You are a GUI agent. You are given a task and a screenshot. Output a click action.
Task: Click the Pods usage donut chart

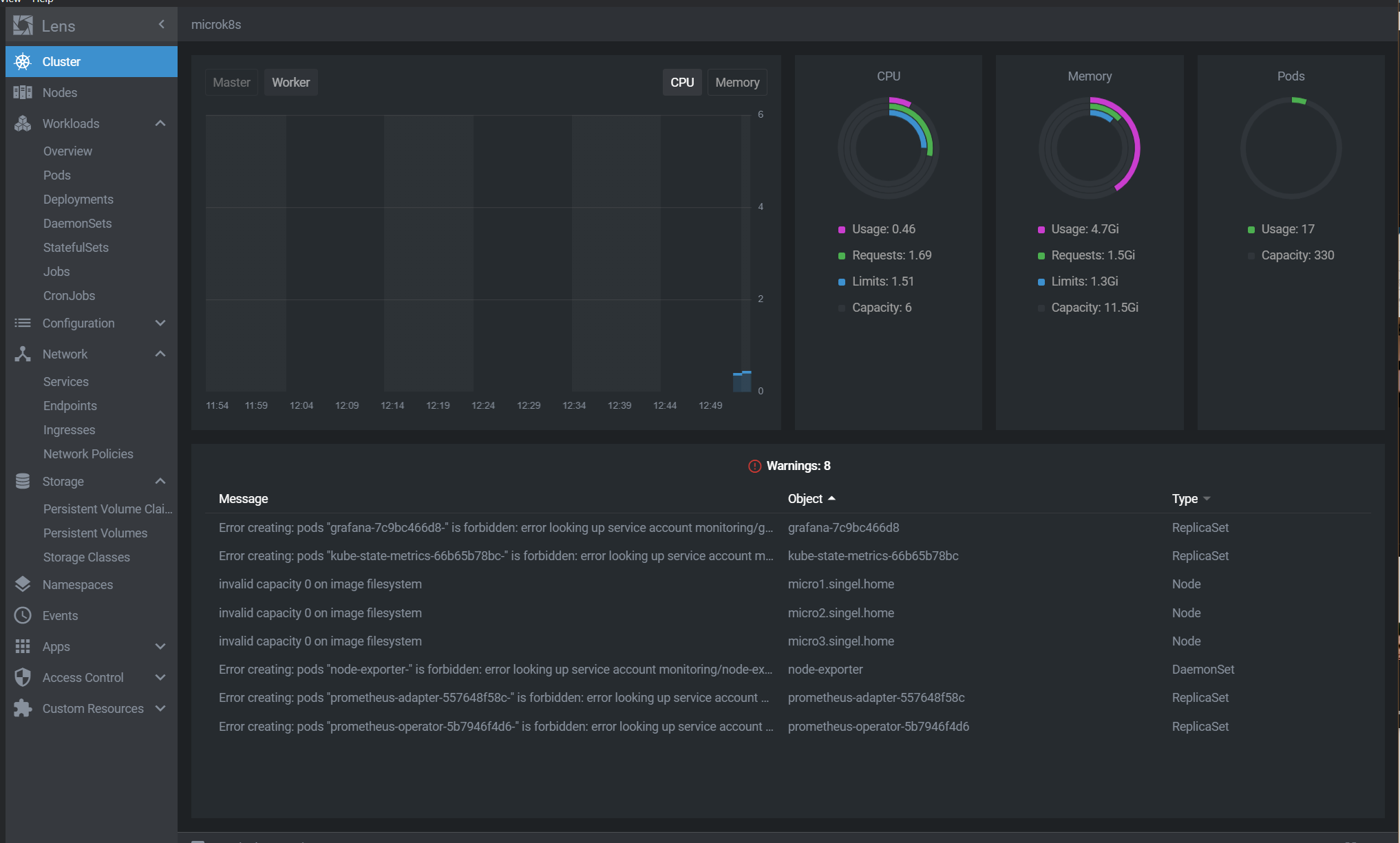pyautogui.click(x=1291, y=148)
